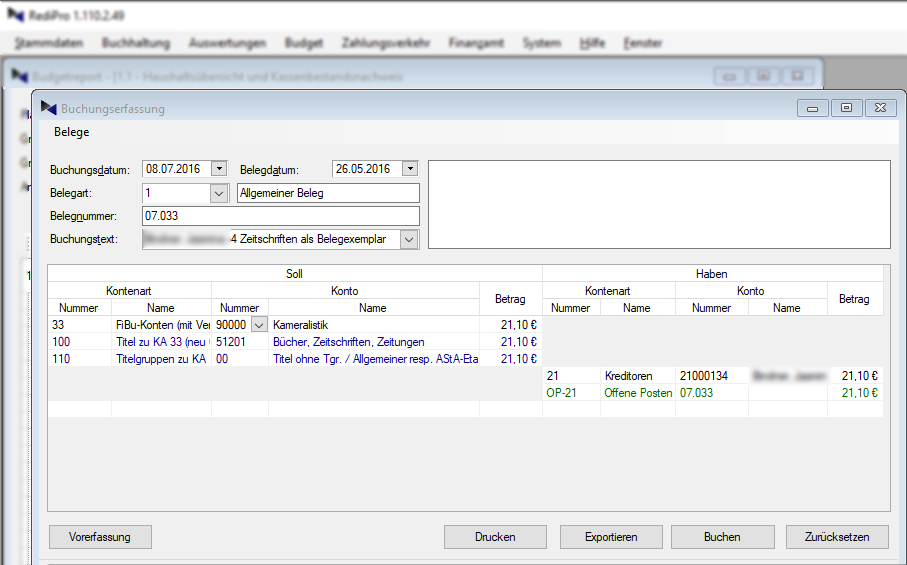Minimize the Buchungserfassung dialog window
907x565 pixels.
click(812, 108)
